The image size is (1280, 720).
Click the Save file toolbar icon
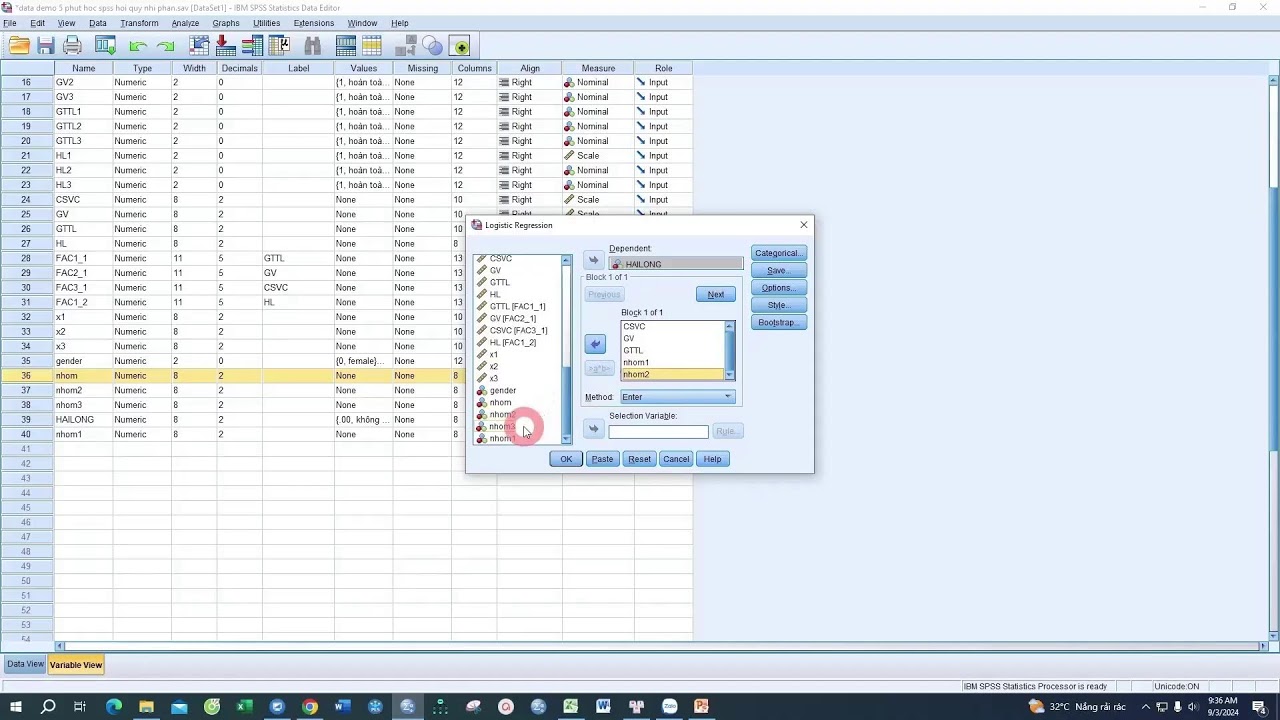(46, 46)
